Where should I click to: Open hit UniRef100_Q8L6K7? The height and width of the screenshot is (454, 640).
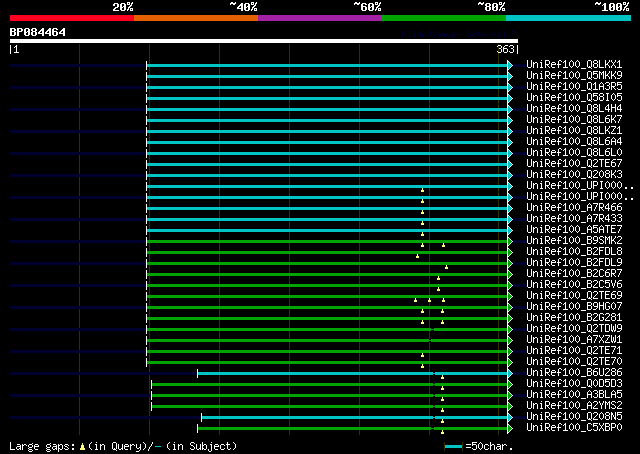(x=574, y=119)
